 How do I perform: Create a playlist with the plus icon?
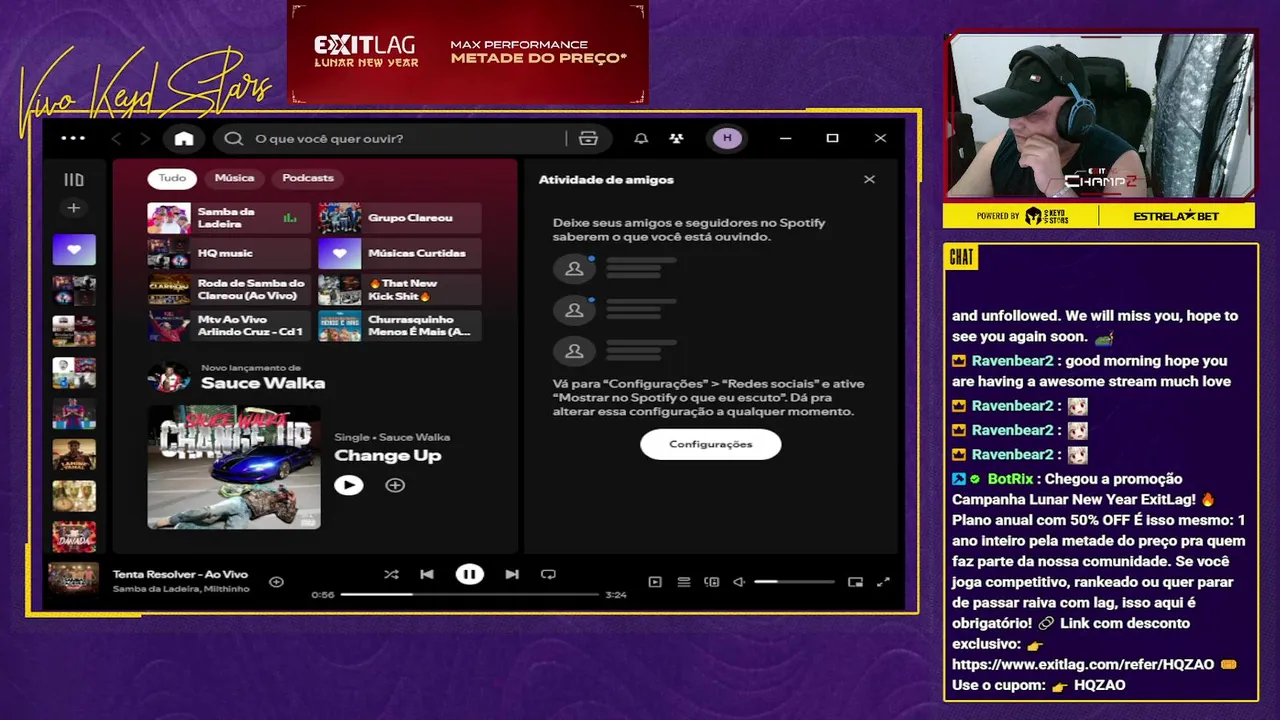point(73,208)
